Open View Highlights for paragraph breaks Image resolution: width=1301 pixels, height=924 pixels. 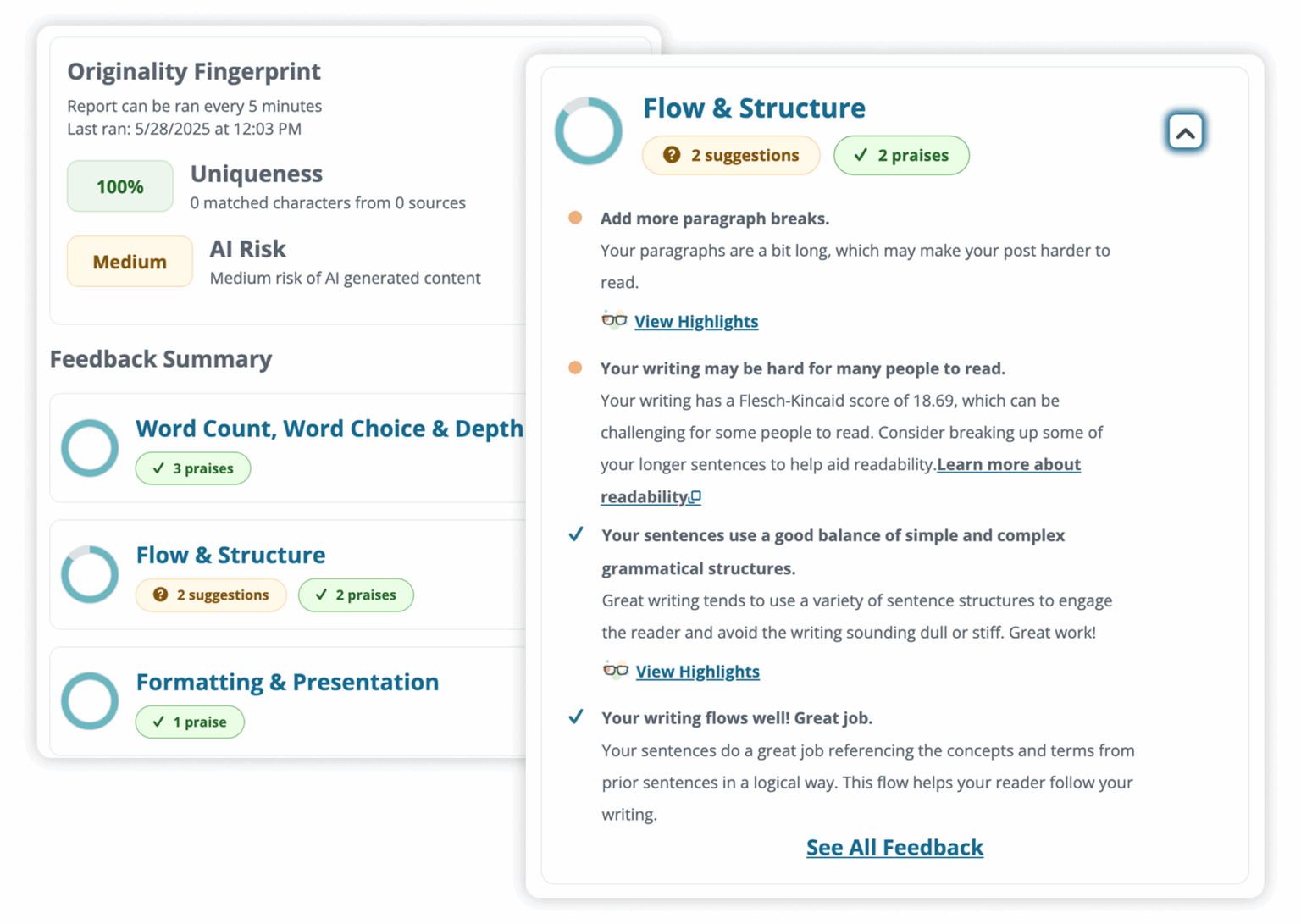click(696, 321)
